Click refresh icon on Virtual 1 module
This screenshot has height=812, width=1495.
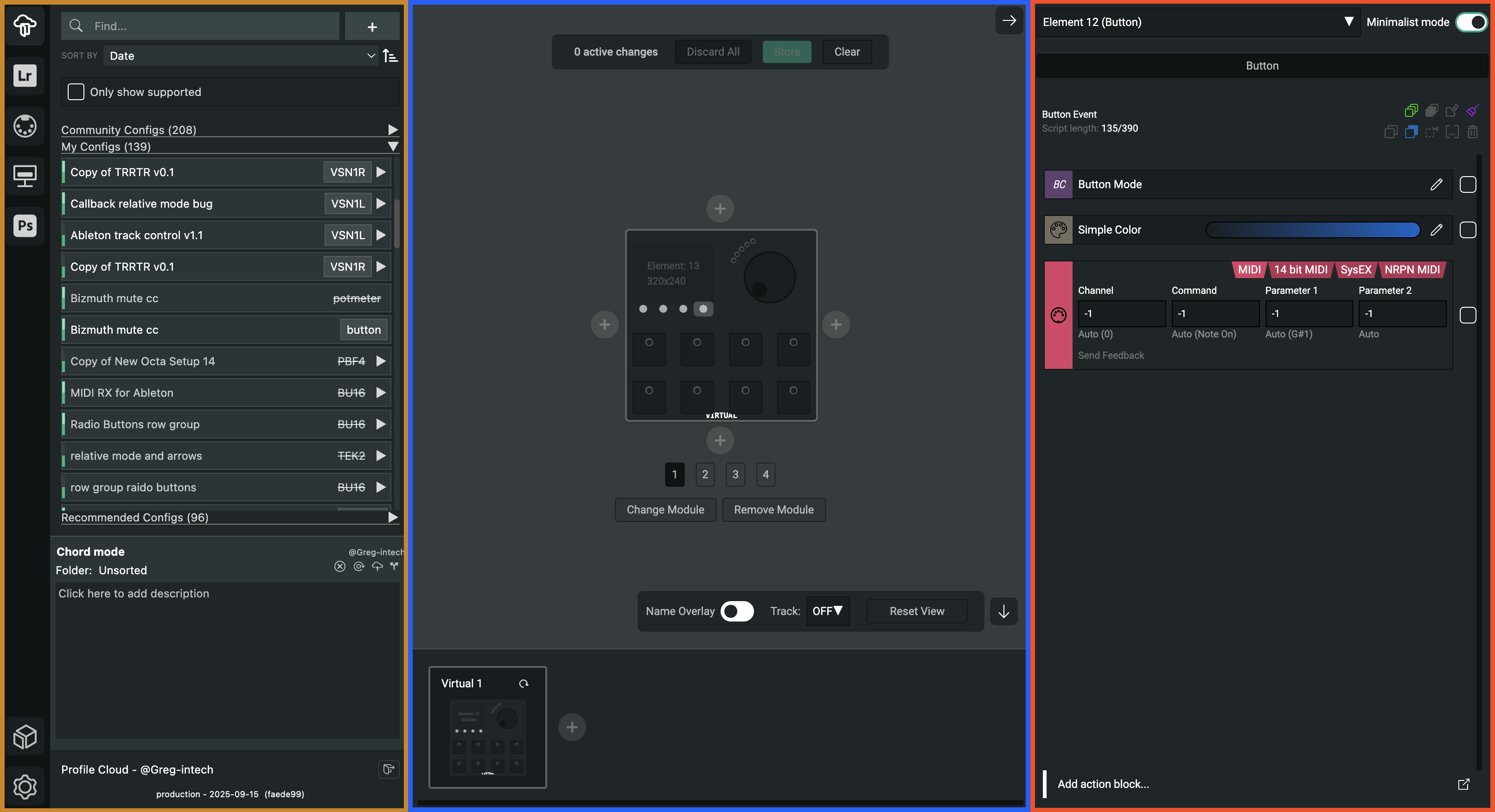coord(524,684)
